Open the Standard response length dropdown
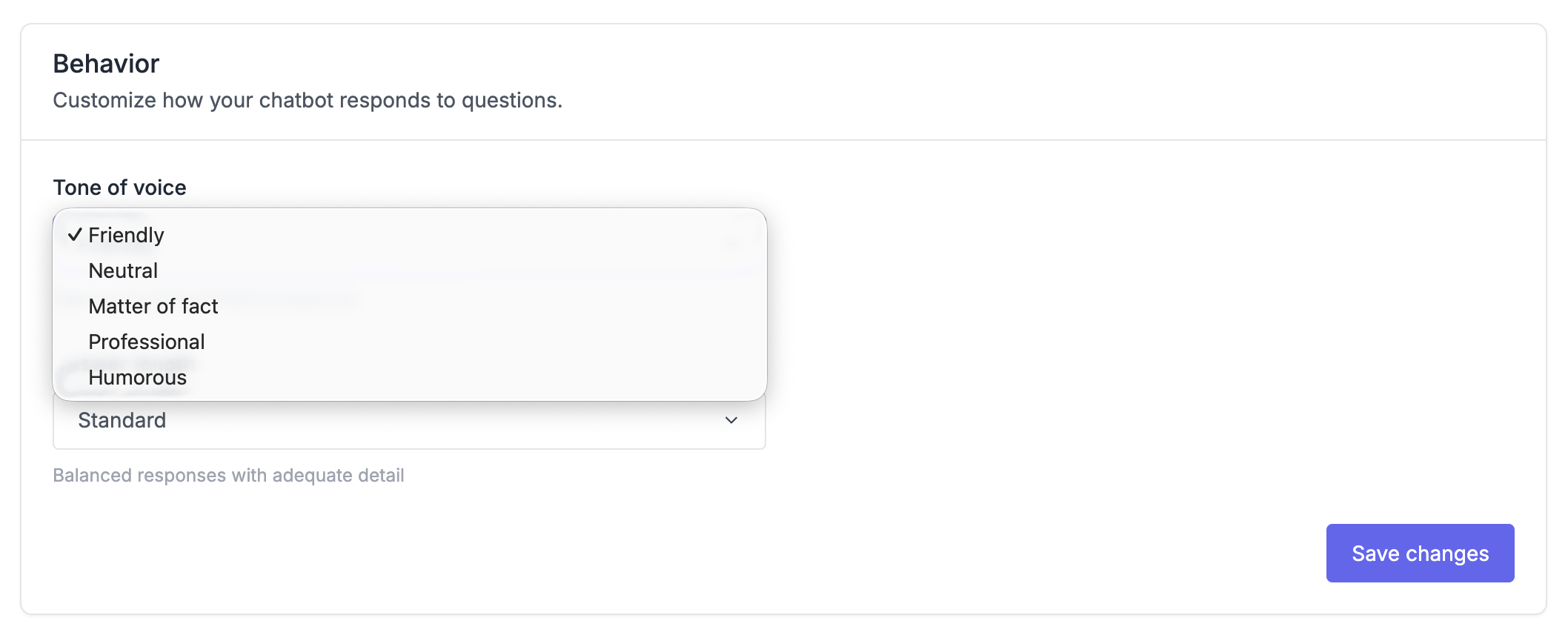This screenshot has height=638, width=1568. pyautogui.click(x=409, y=421)
